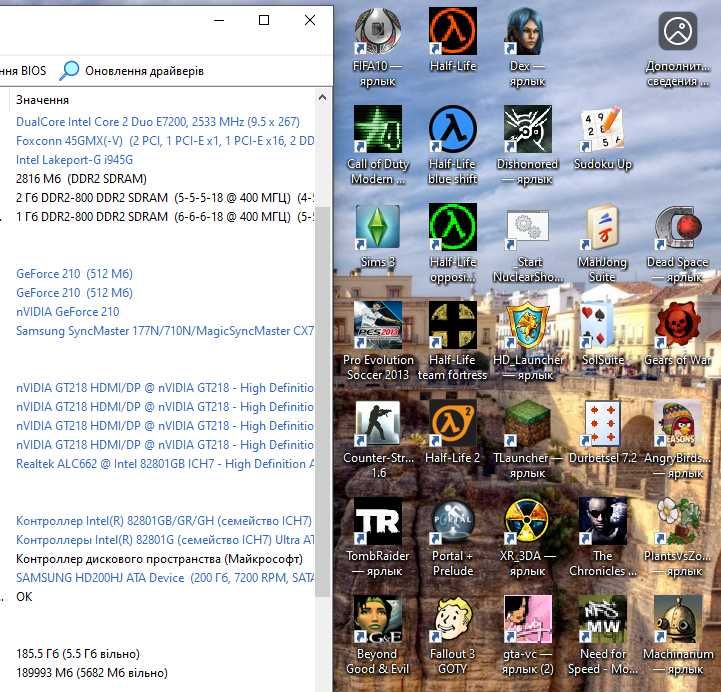Click Контроллер Intel(R) 82801GB/GR/GH link
This screenshot has width=721, height=692.
[x=164, y=521]
